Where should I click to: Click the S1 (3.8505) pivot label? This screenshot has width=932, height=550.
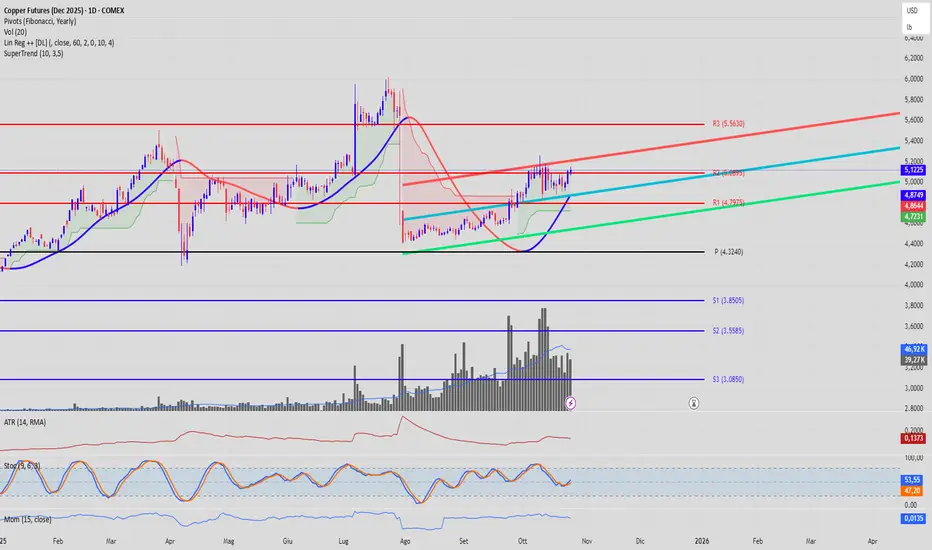click(728, 301)
